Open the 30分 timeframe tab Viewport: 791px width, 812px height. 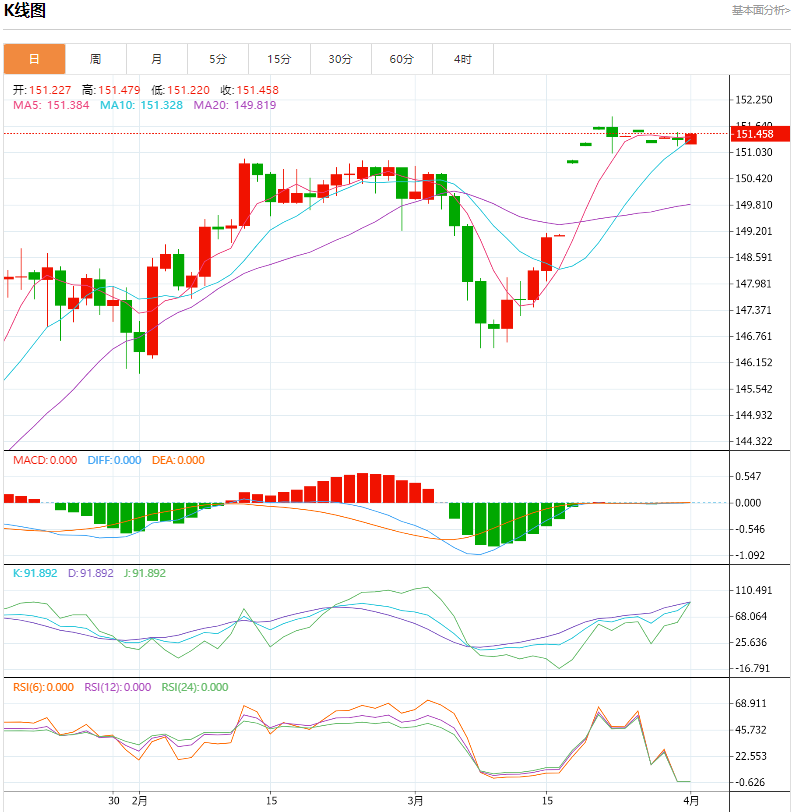pos(341,59)
